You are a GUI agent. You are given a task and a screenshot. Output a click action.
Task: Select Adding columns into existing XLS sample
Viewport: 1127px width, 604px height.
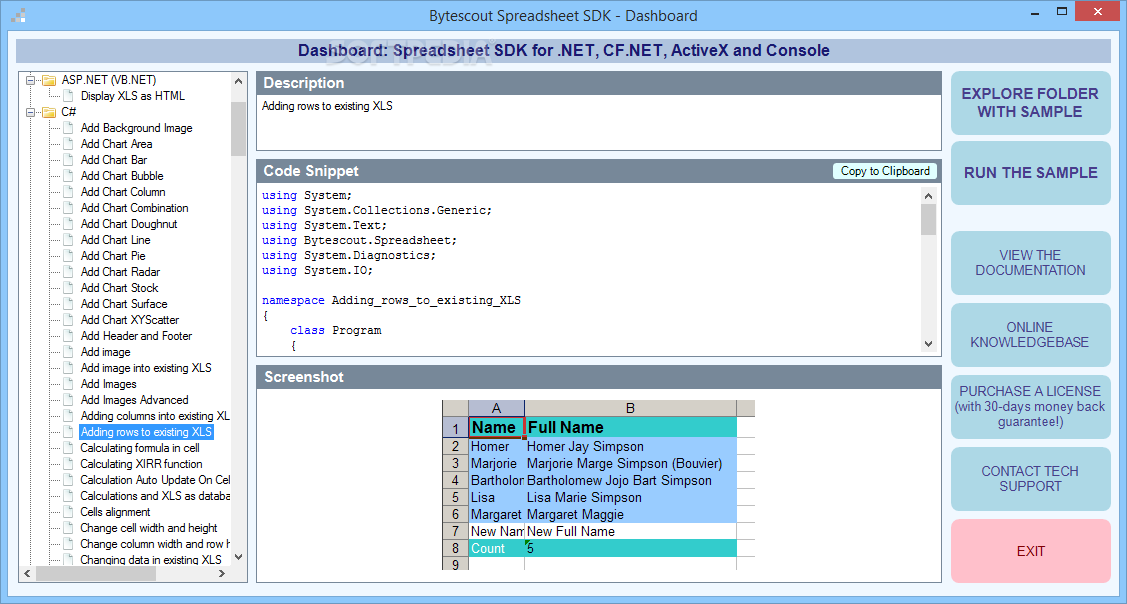coord(155,416)
